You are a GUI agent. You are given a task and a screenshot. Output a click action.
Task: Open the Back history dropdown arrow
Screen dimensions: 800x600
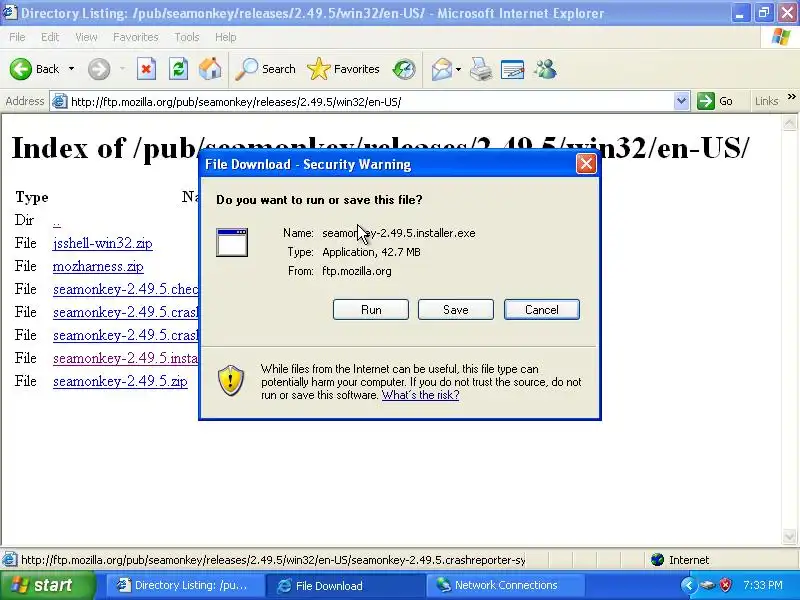pos(71,69)
